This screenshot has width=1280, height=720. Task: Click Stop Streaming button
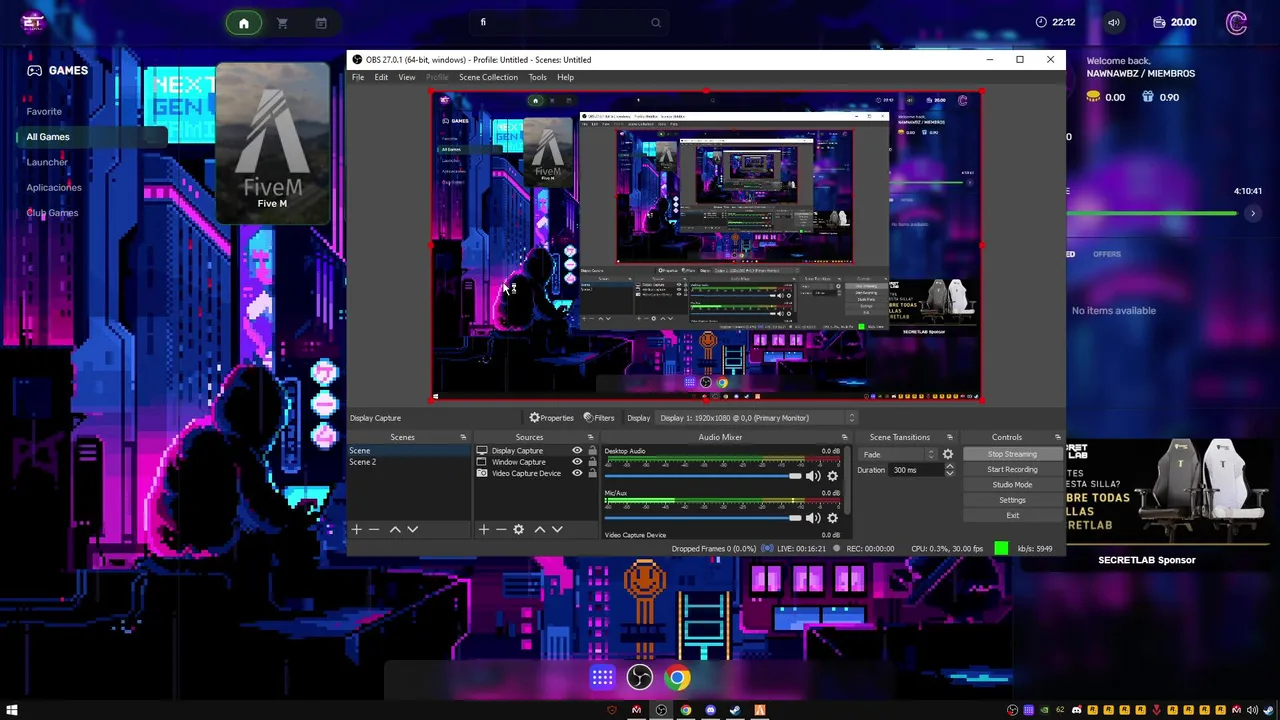1012,454
